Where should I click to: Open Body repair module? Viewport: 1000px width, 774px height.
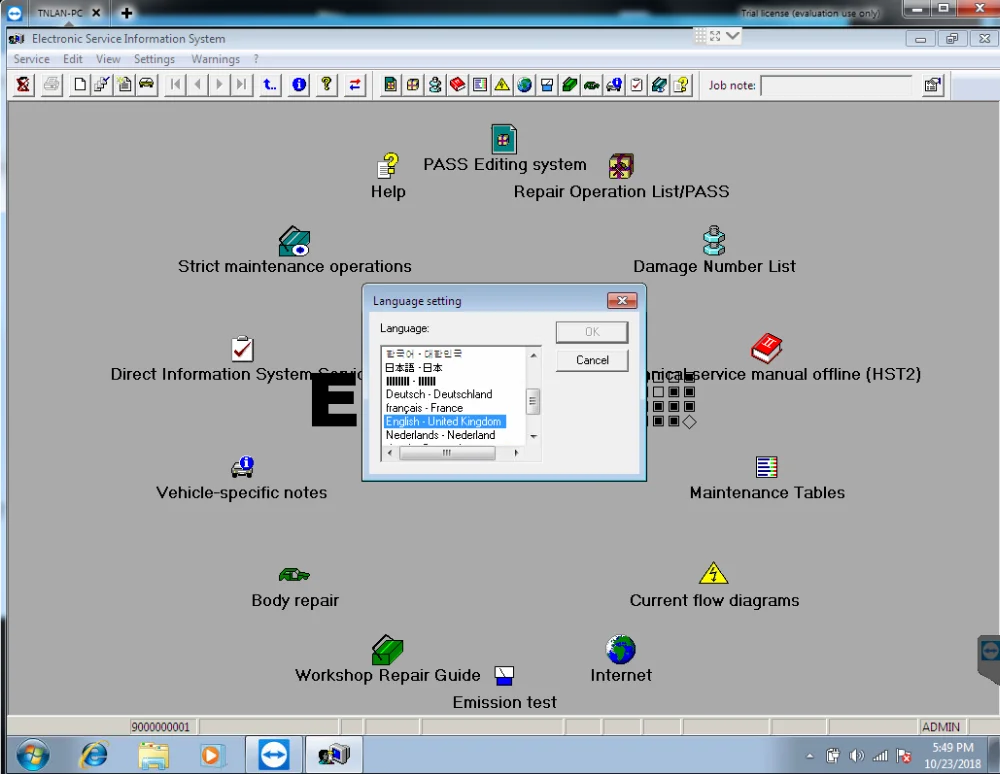pos(294,575)
